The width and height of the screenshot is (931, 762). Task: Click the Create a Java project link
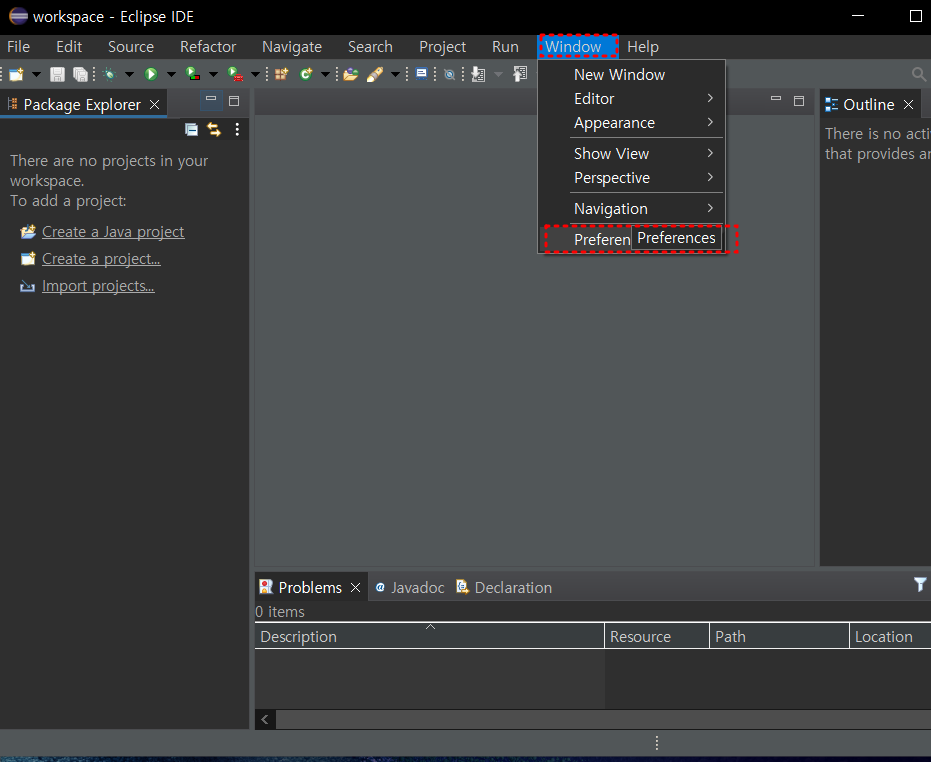coord(113,232)
